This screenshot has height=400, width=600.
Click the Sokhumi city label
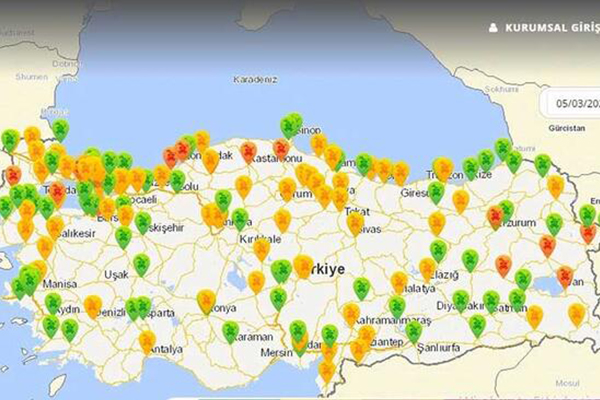502,89
